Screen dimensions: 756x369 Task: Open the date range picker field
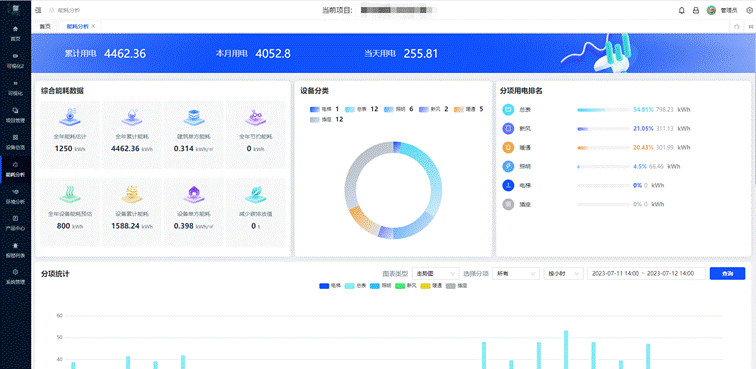coord(647,273)
